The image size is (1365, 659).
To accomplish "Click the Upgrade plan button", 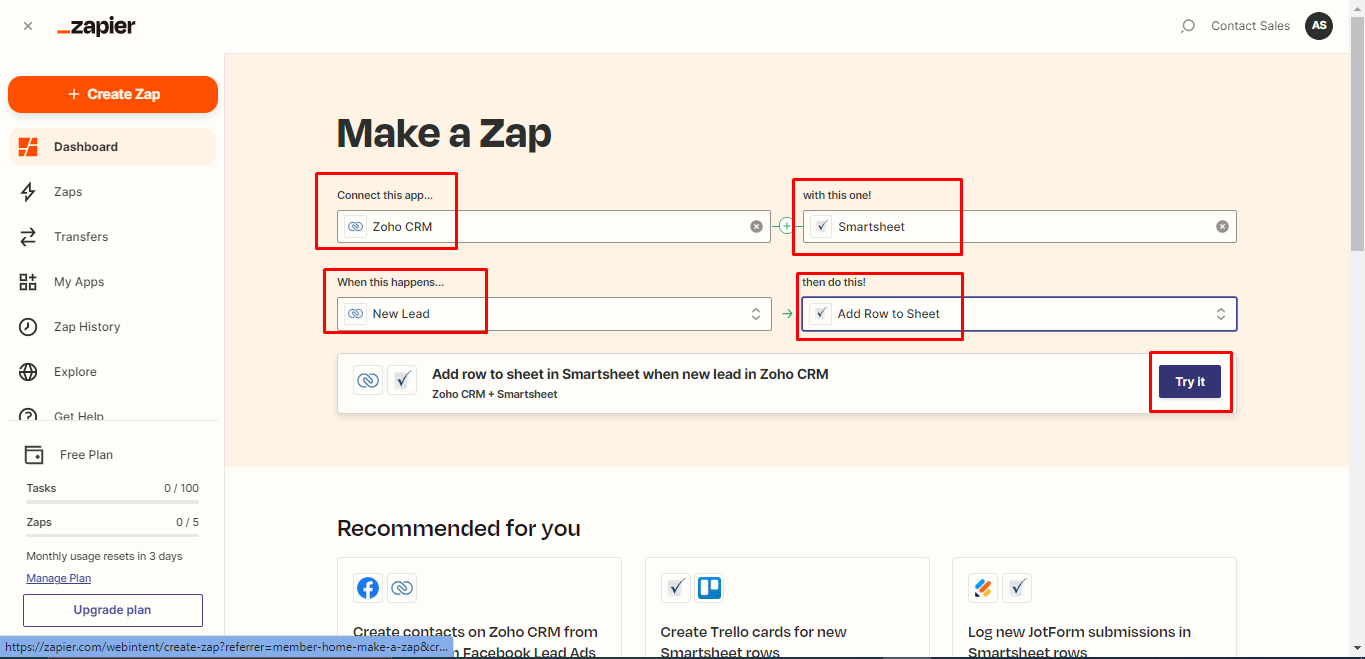I will (x=113, y=610).
